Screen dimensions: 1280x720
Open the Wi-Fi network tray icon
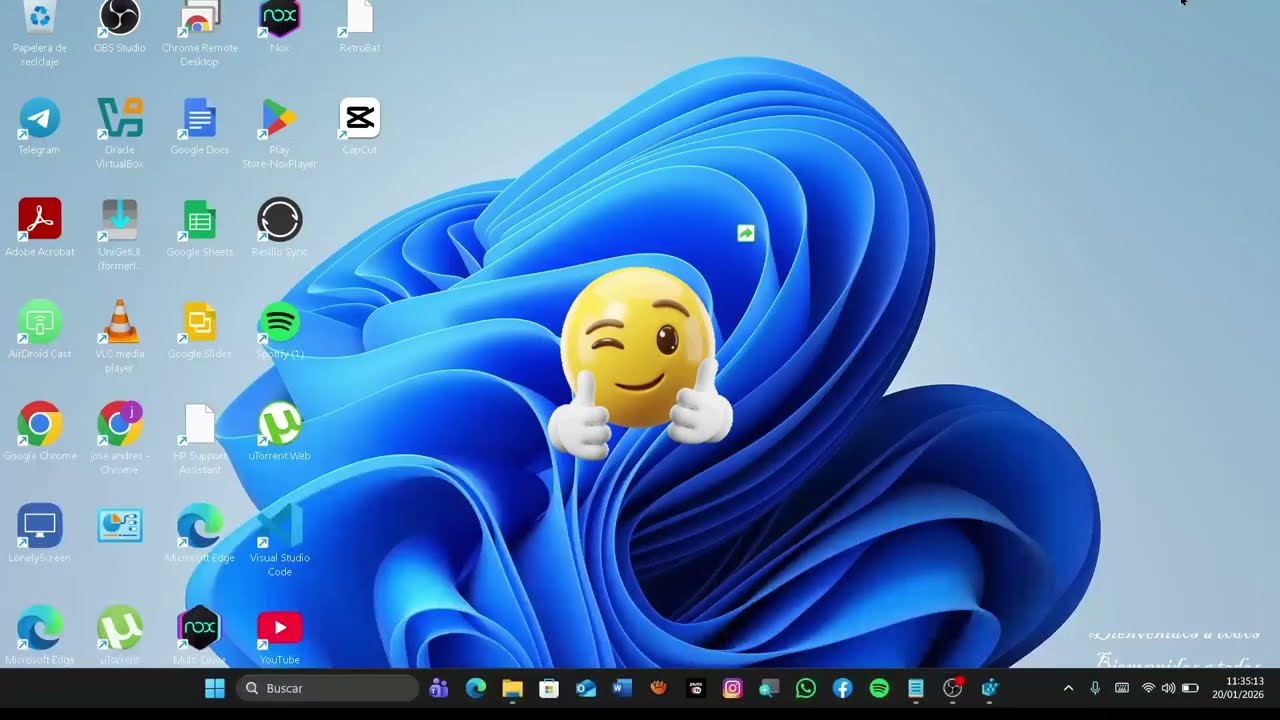1148,688
